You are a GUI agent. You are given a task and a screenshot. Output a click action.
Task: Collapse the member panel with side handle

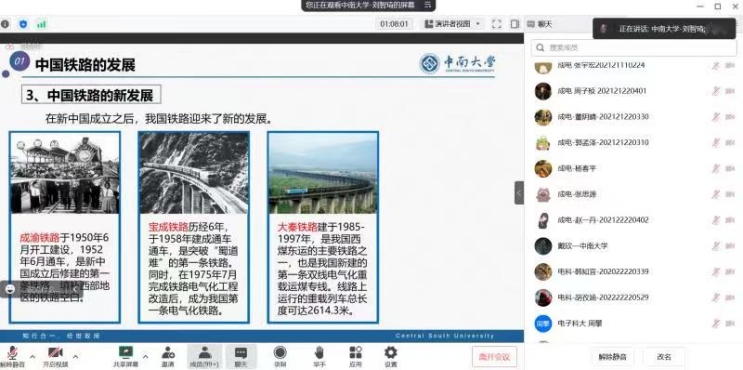tap(519, 193)
